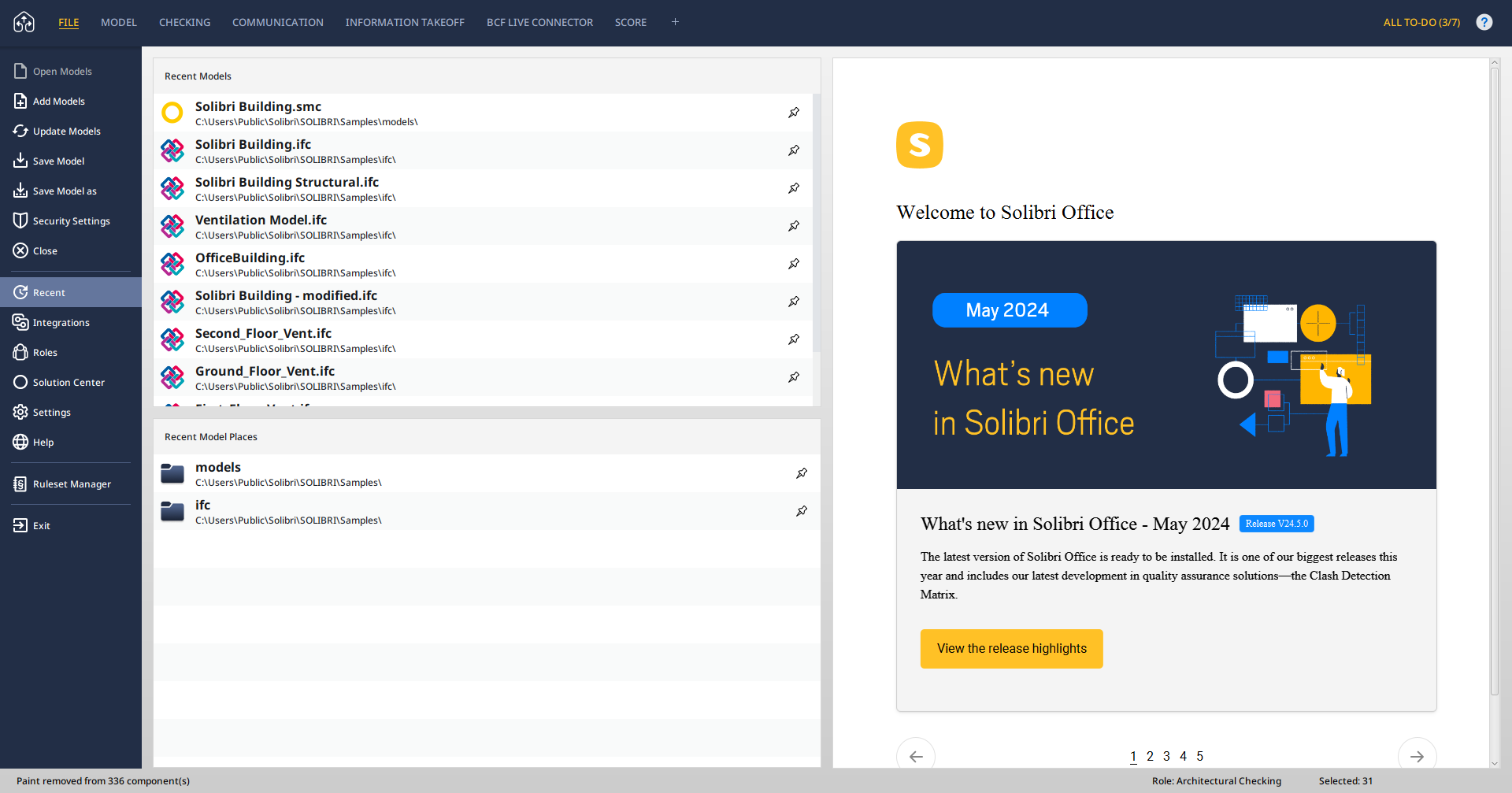The width and height of the screenshot is (1512, 793).
Task: Add a new layout tab with plus
Action: [675, 22]
